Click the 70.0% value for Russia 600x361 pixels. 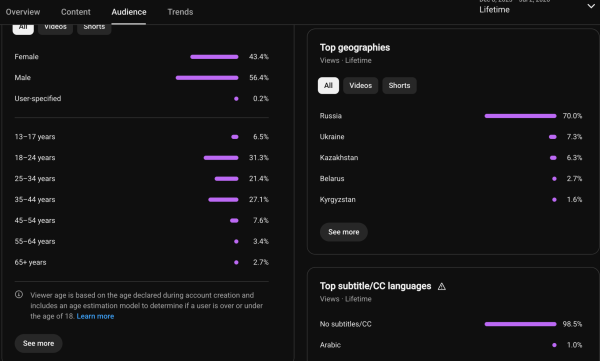click(x=572, y=116)
